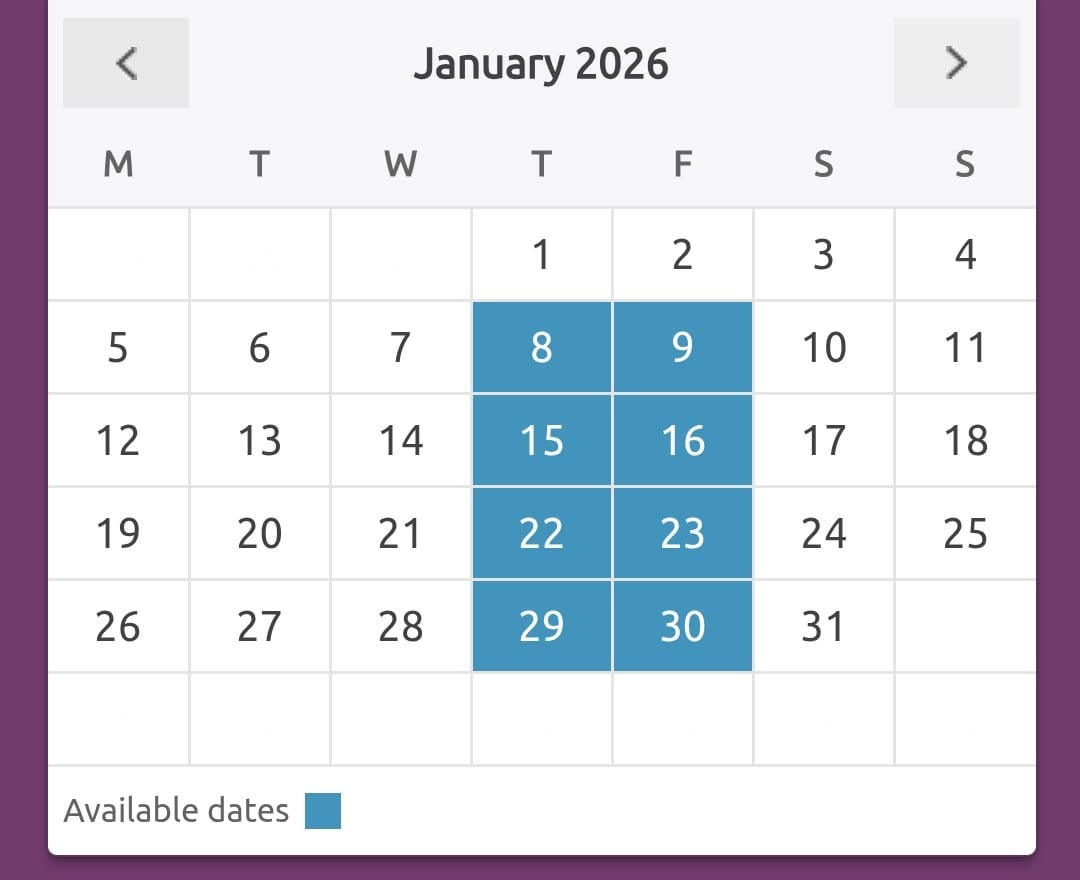Screen dimensions: 1080x880
Task: Click the available dates blue legend swatch
Action: point(323,811)
